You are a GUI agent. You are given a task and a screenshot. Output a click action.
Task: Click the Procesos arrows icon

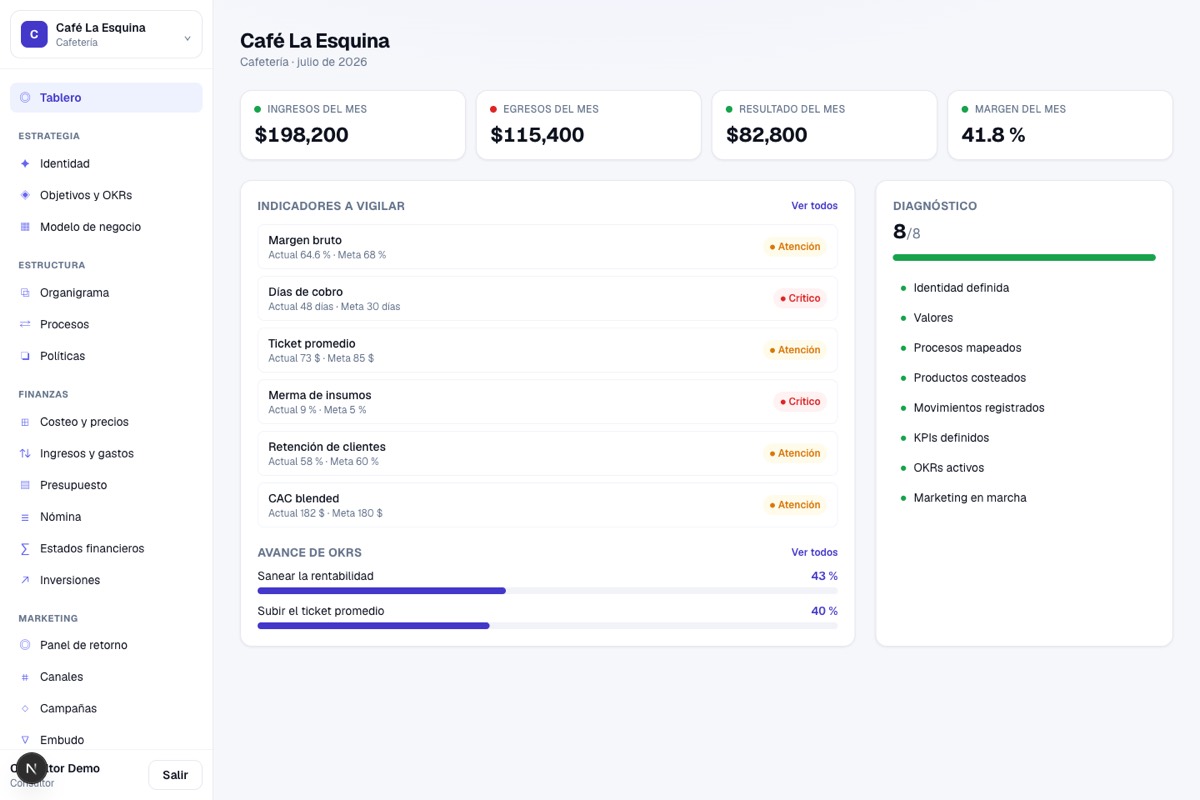coord(25,324)
